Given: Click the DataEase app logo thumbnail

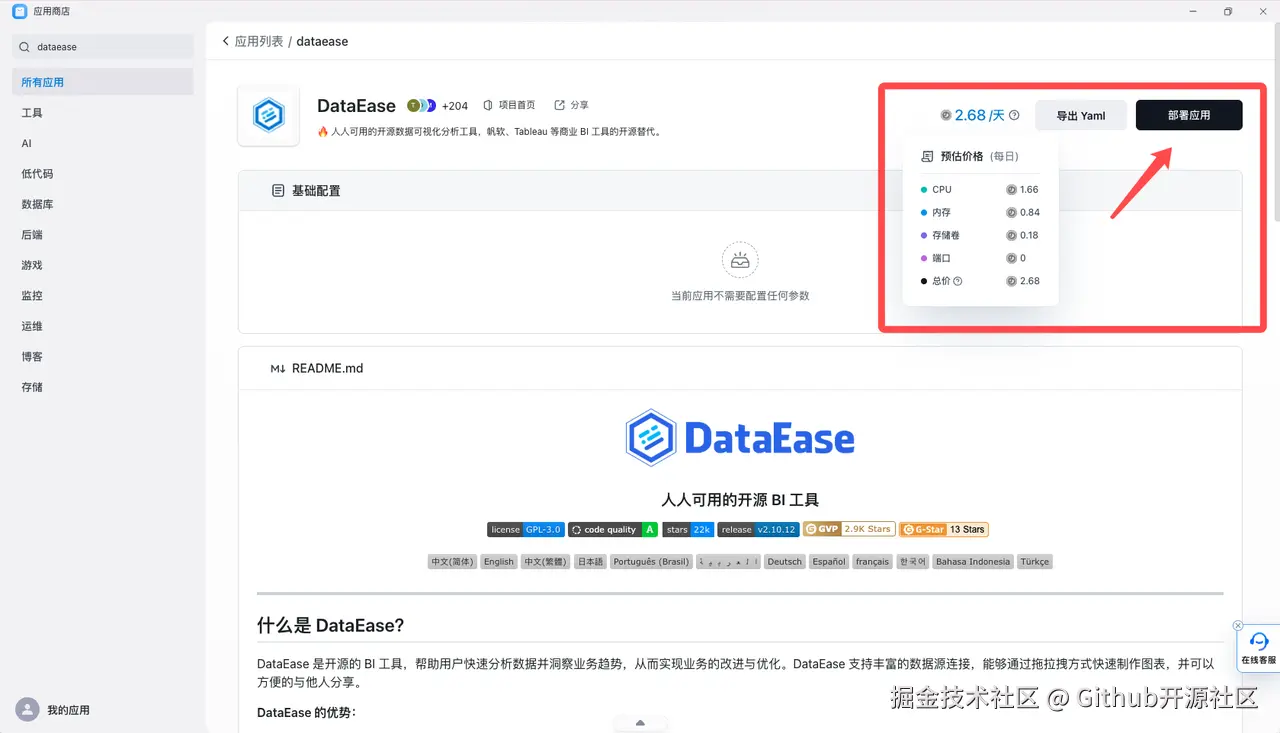Looking at the screenshot, I should 268,116.
